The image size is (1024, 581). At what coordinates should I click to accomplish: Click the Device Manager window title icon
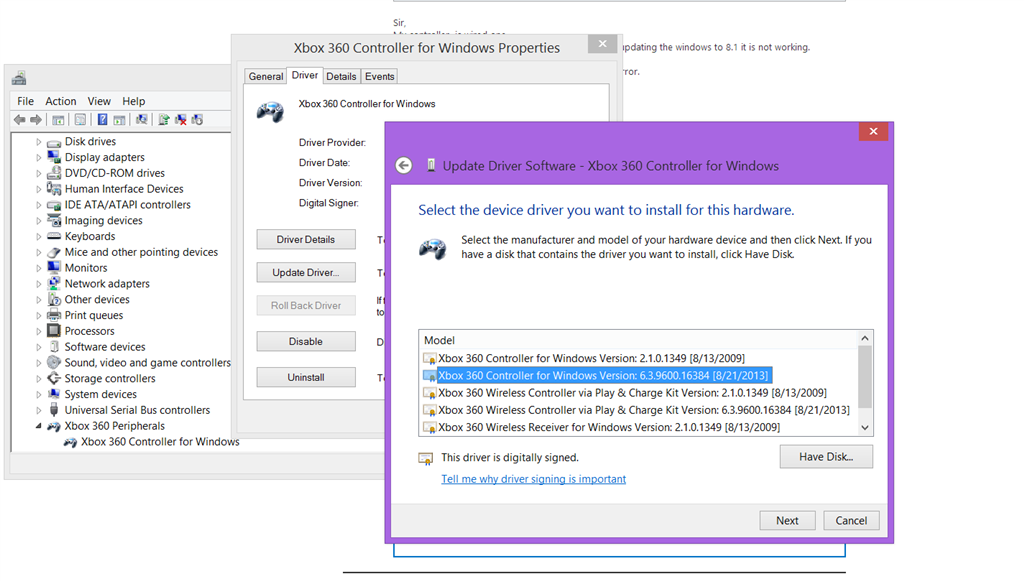click(x=19, y=78)
